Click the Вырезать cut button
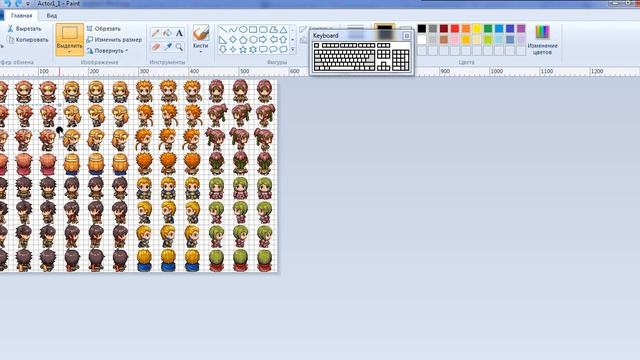Screen dimensions: 640x360 click(x=24, y=29)
